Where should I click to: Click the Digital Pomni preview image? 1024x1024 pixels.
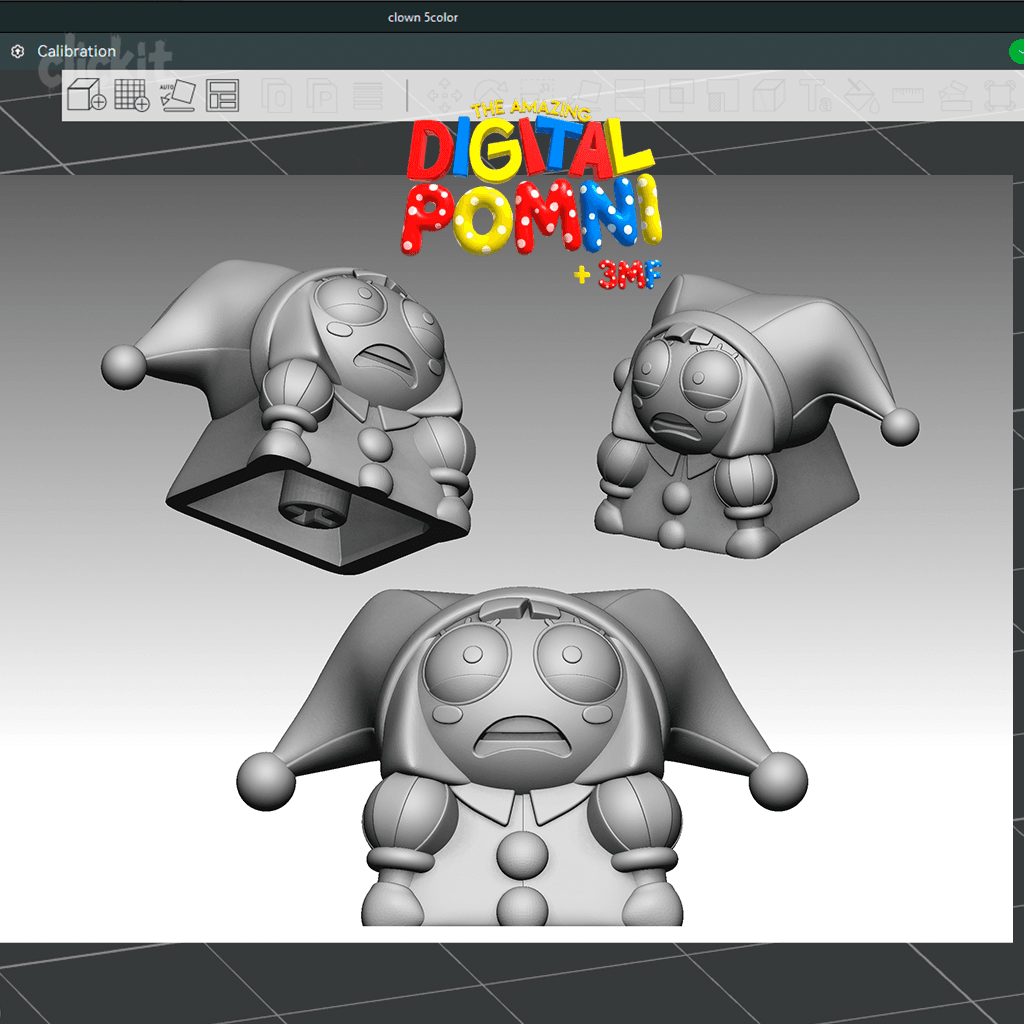506,558
